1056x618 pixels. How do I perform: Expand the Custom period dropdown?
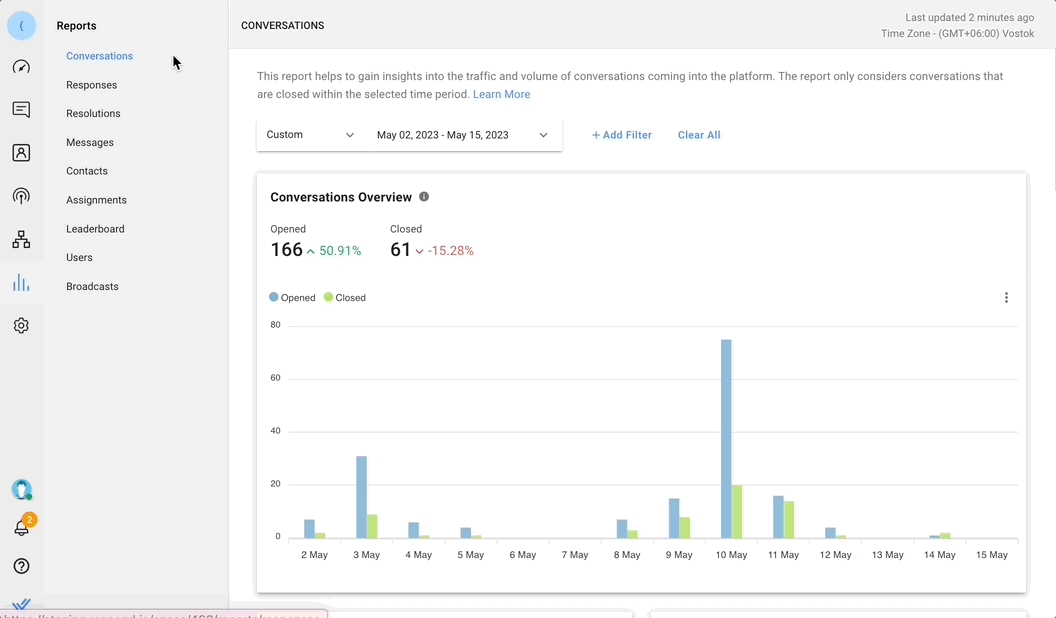tap(311, 135)
